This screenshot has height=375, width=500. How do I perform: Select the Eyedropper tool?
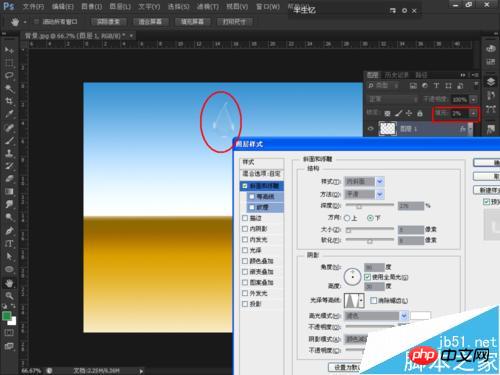(x=9, y=114)
